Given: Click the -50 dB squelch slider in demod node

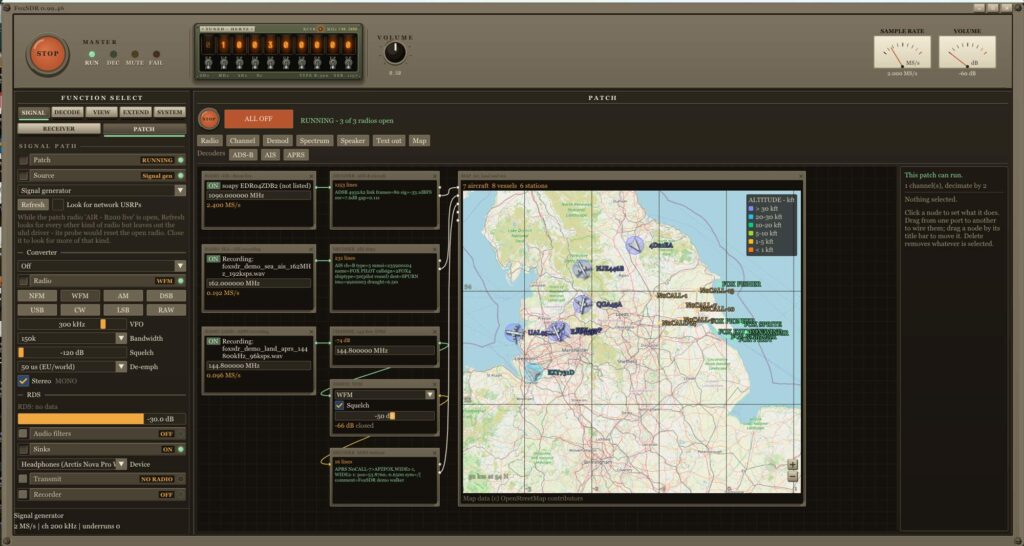Looking at the screenshot, I should pyautogui.click(x=385, y=415).
